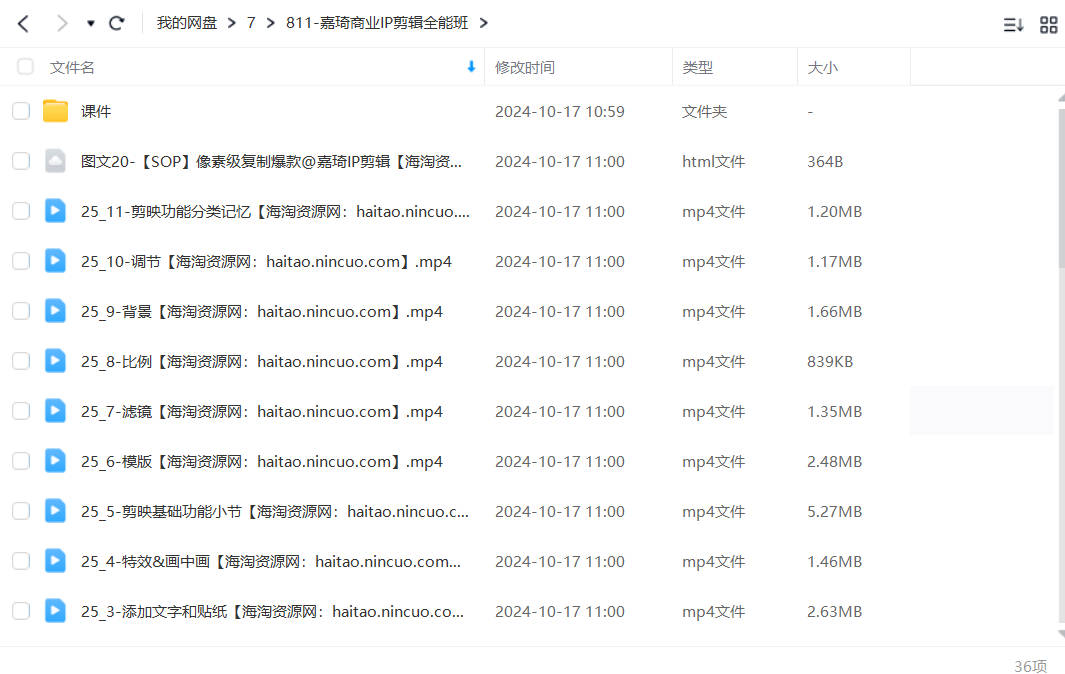The image size is (1065, 674).
Task: Navigate to 我的网盘 in breadcrumb
Action: tap(187, 23)
